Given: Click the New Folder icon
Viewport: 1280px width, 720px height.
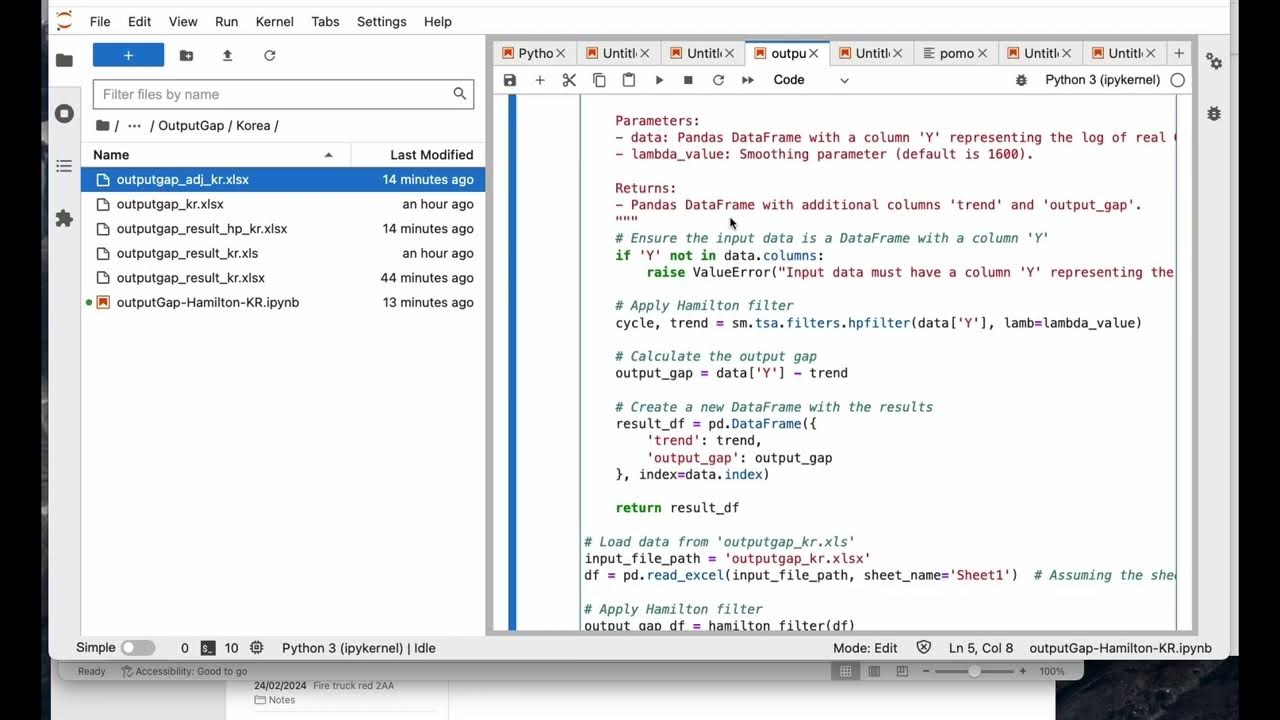Looking at the screenshot, I should pos(186,56).
